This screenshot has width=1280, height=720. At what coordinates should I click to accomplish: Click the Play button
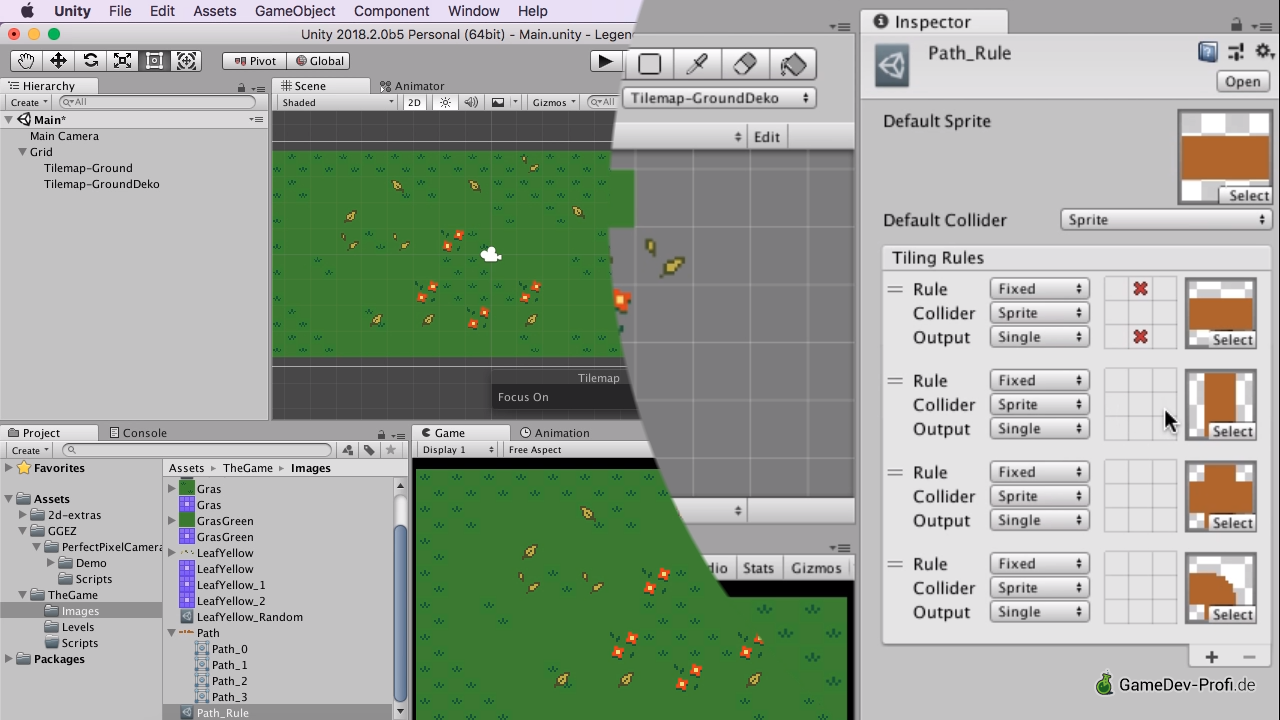pos(605,61)
